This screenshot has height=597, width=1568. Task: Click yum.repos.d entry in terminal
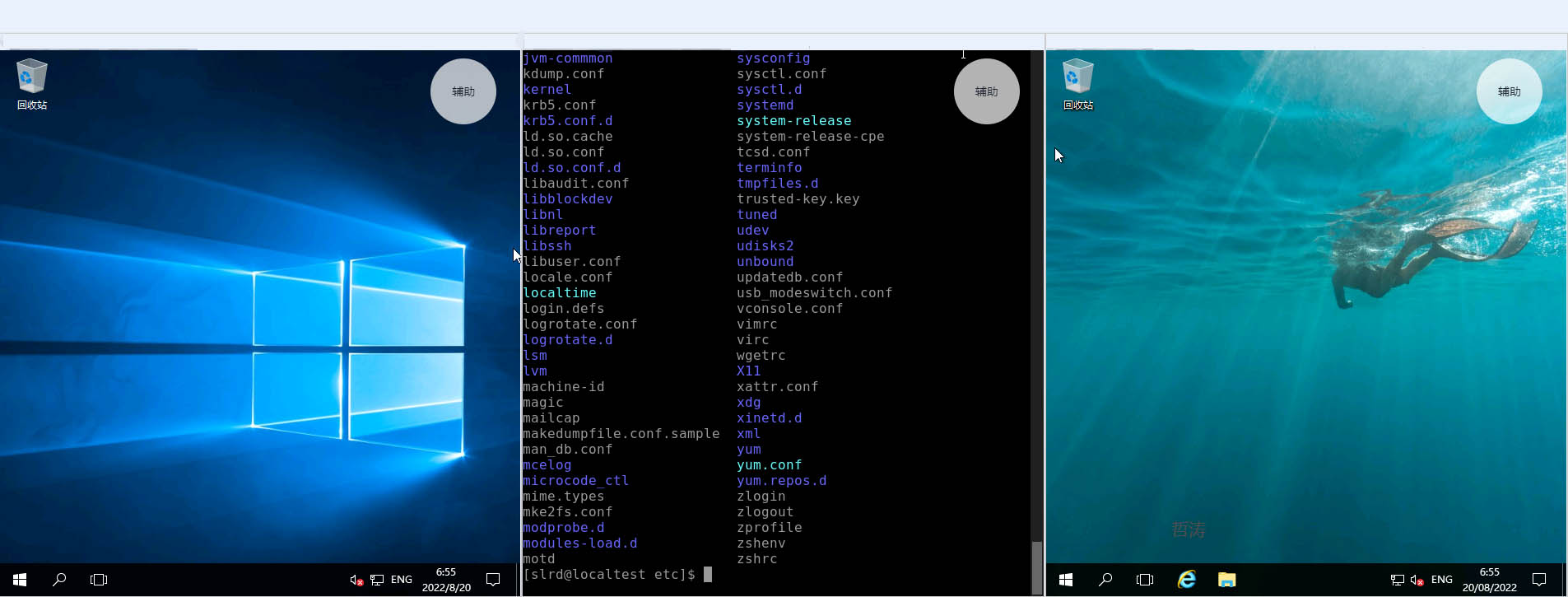782,481
